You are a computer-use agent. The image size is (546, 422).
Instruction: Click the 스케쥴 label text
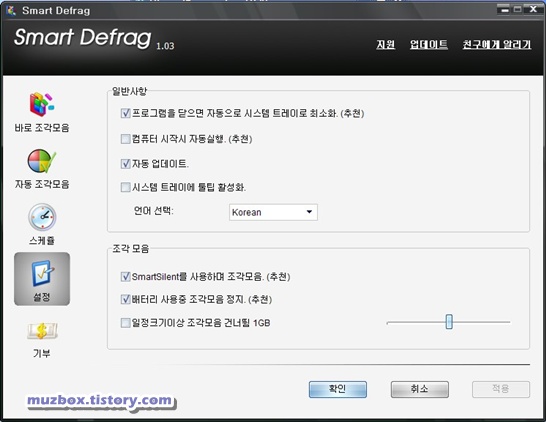42,240
